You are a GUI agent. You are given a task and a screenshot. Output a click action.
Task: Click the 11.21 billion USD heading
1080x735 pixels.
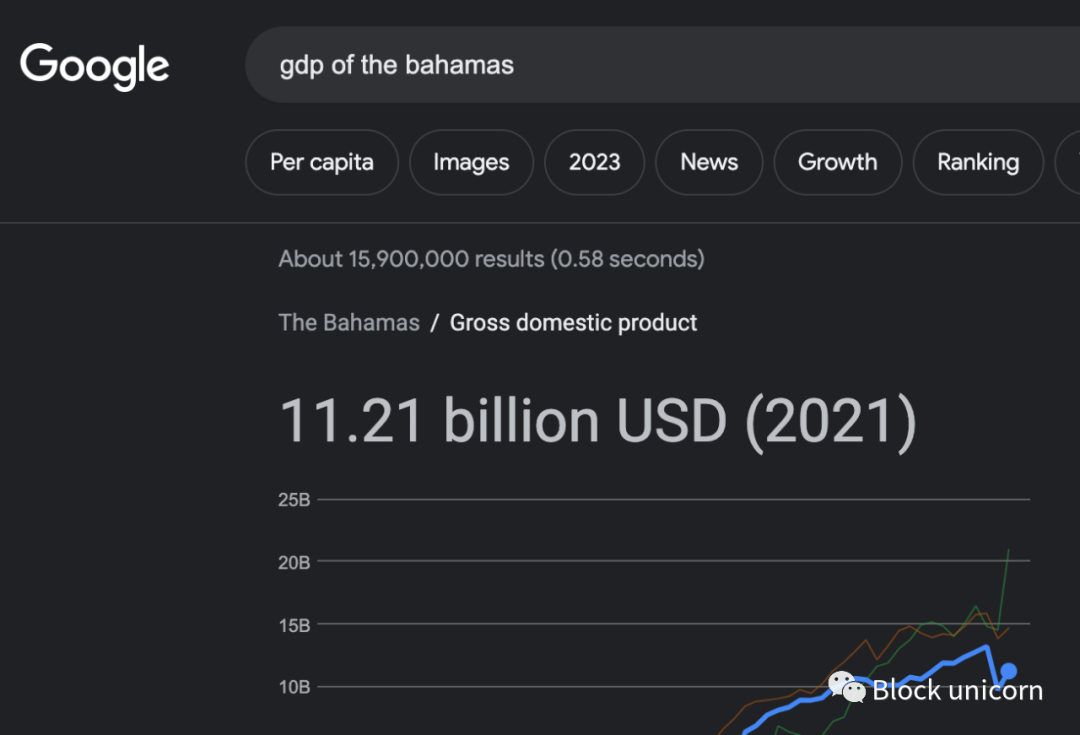pyautogui.click(x=597, y=420)
